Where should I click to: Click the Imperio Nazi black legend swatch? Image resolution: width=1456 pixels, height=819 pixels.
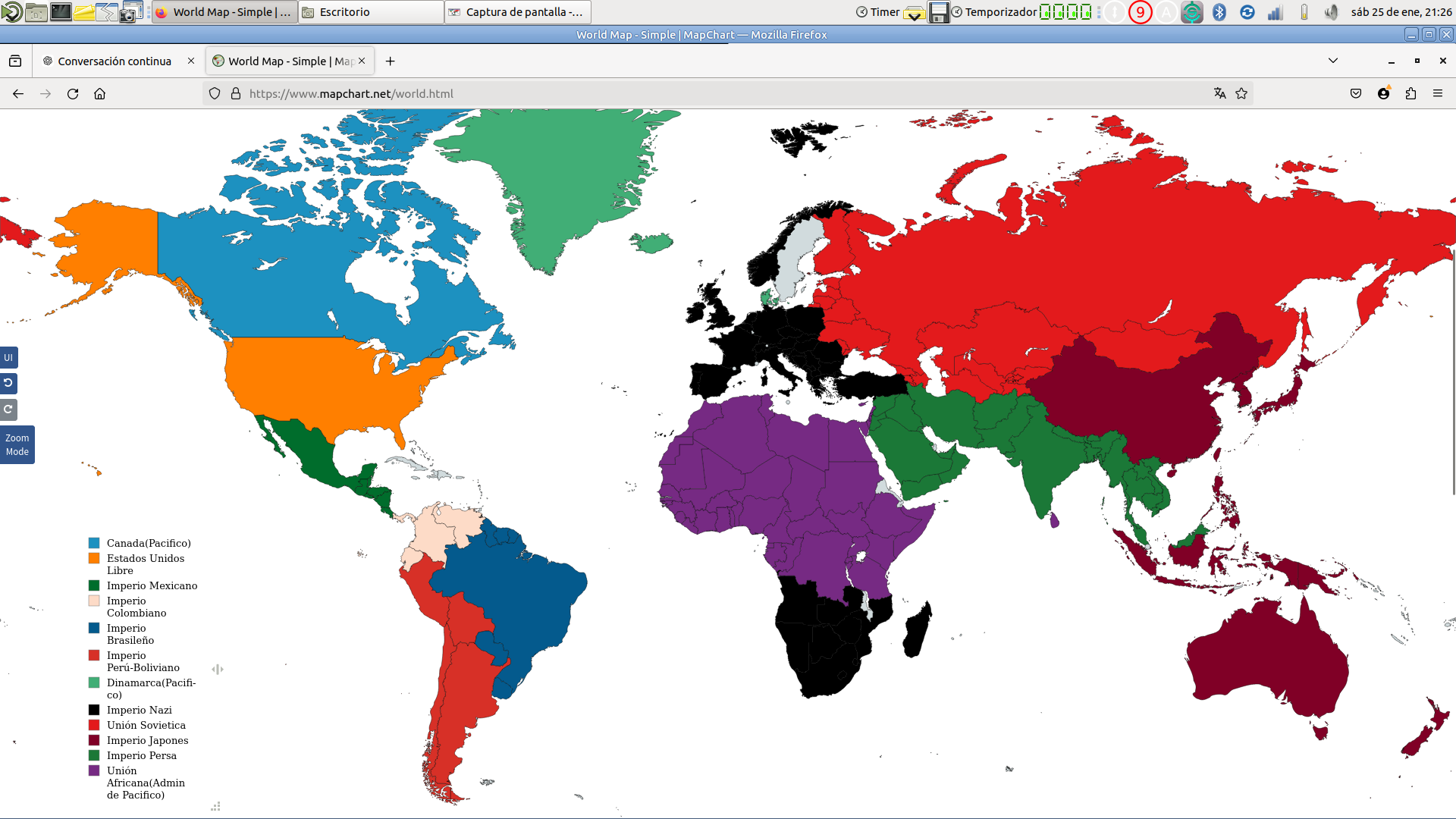[x=94, y=710]
